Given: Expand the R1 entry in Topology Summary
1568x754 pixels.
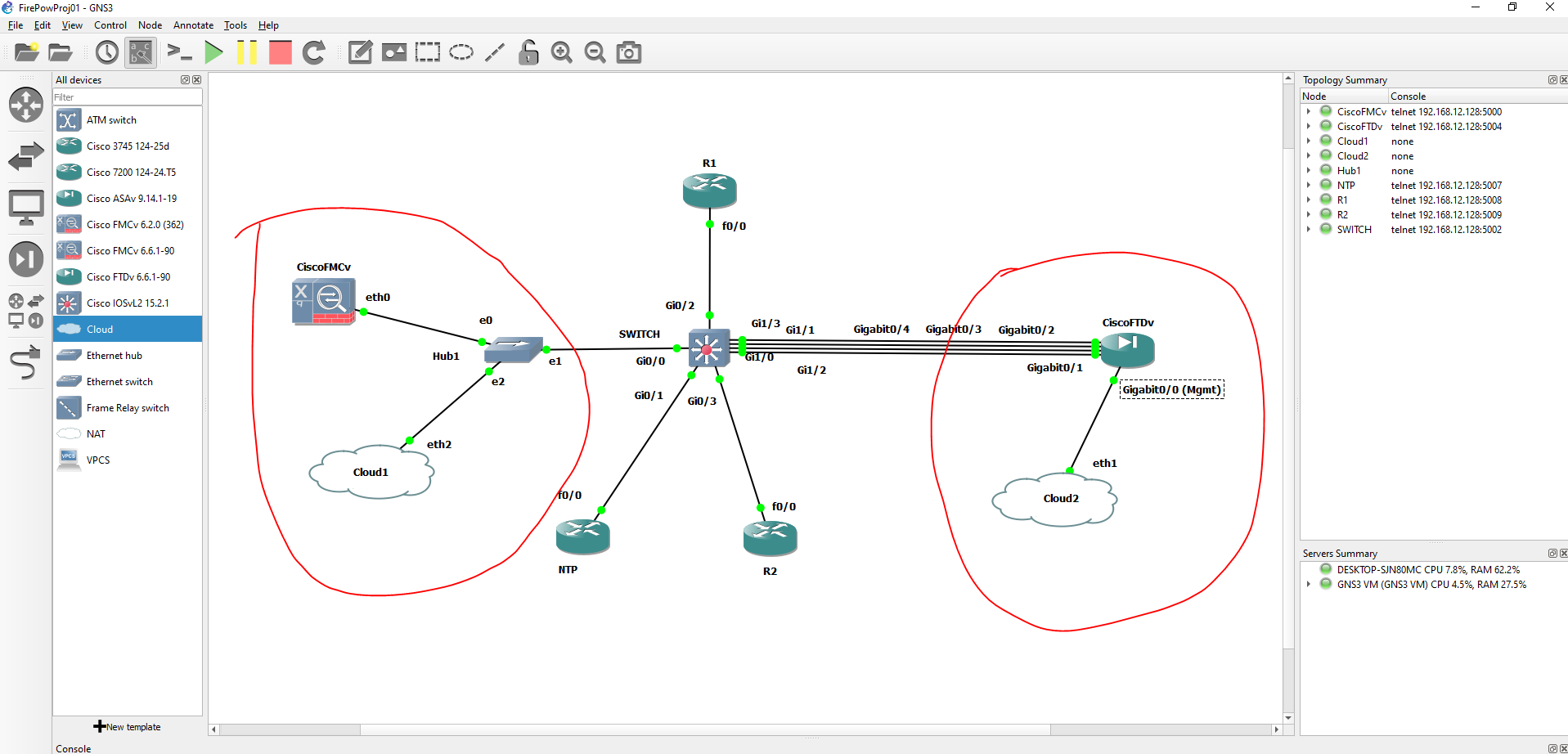Looking at the screenshot, I should point(1307,200).
